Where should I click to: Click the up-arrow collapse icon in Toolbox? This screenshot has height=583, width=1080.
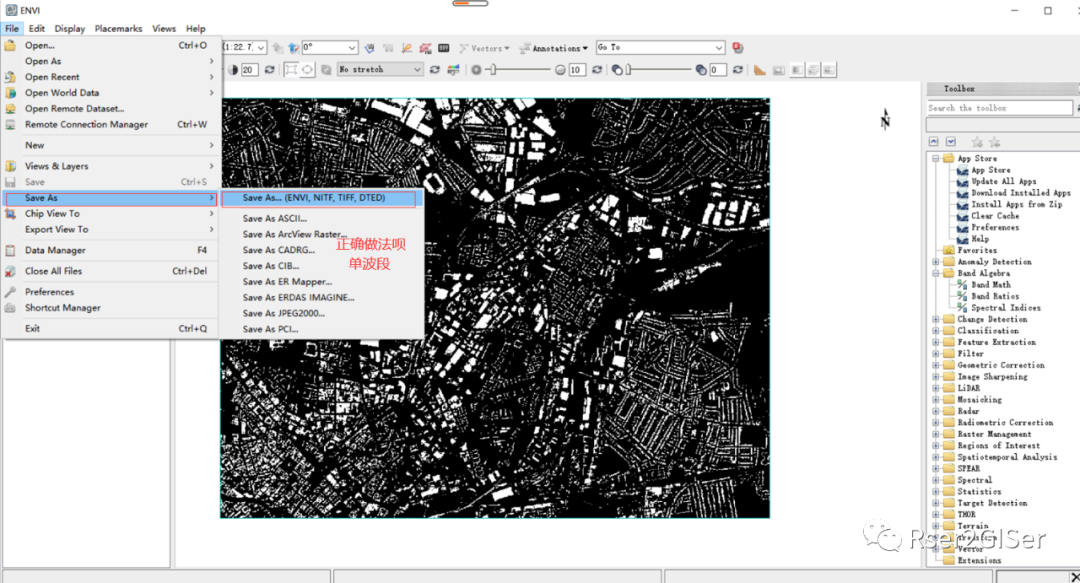point(933,141)
